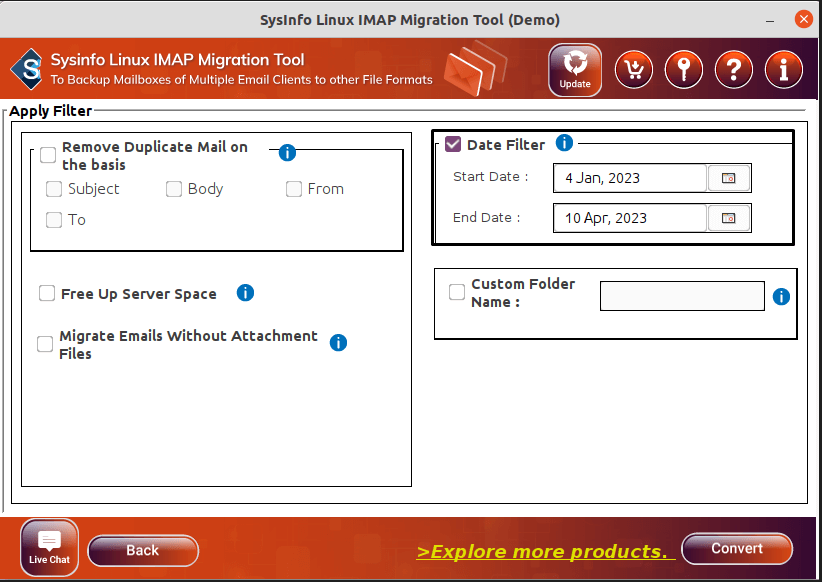
Task: Click the Start Date label
Action: (491, 177)
